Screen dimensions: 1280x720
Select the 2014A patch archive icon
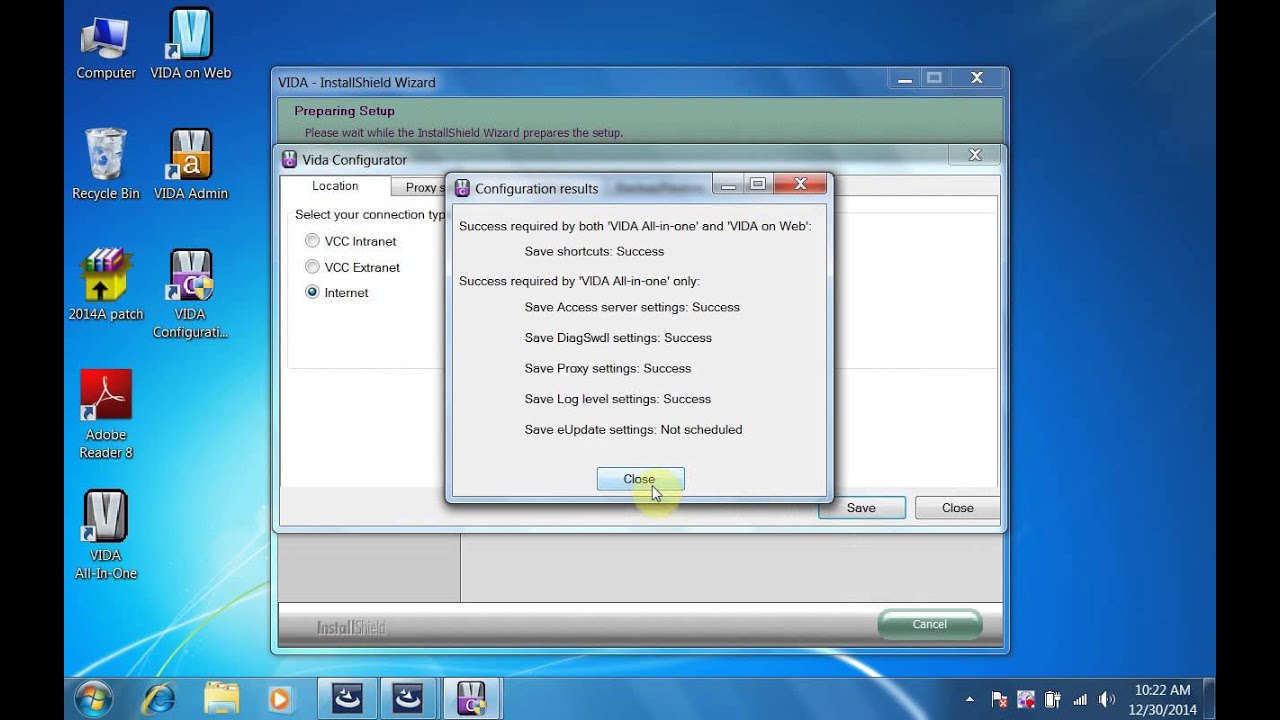click(106, 286)
